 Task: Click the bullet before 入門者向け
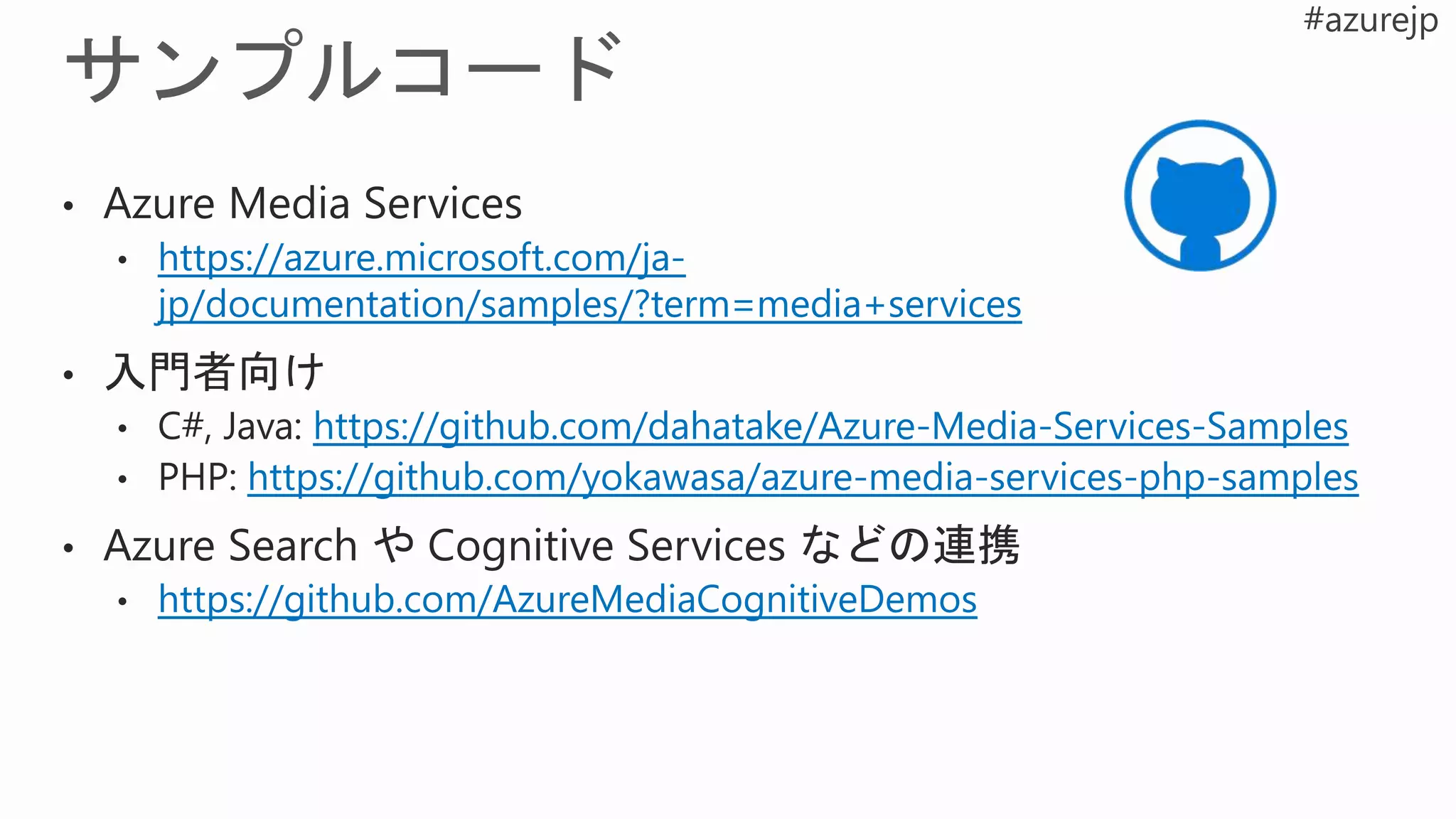[68, 375]
